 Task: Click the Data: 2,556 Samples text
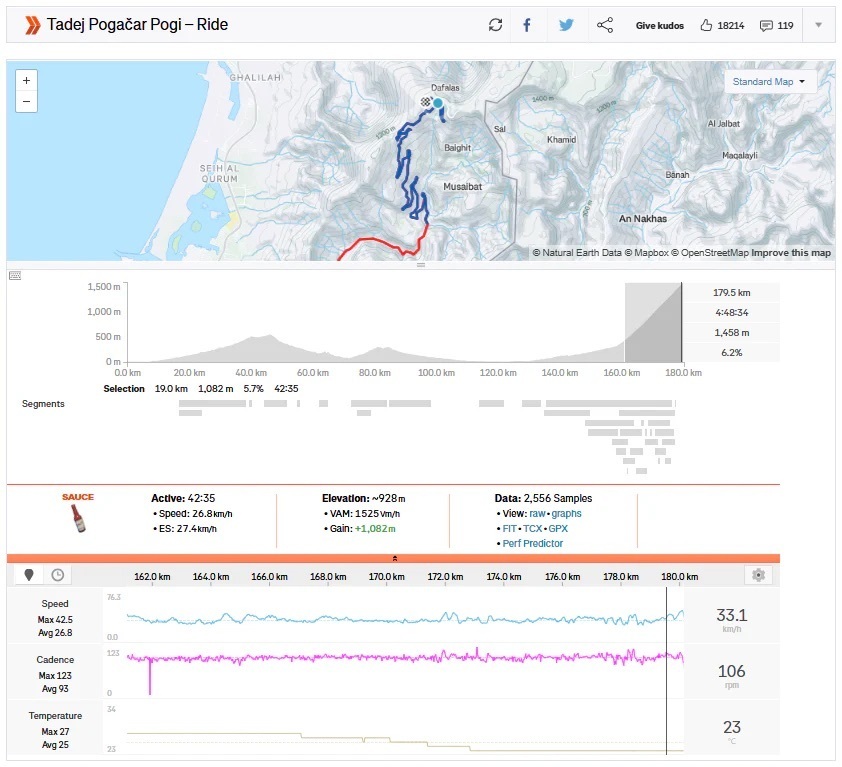click(x=543, y=498)
